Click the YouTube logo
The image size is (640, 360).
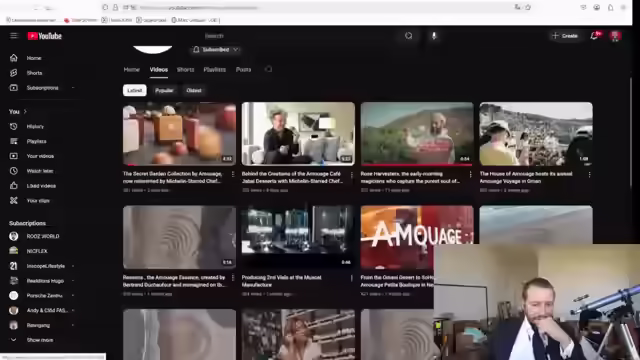(44, 36)
